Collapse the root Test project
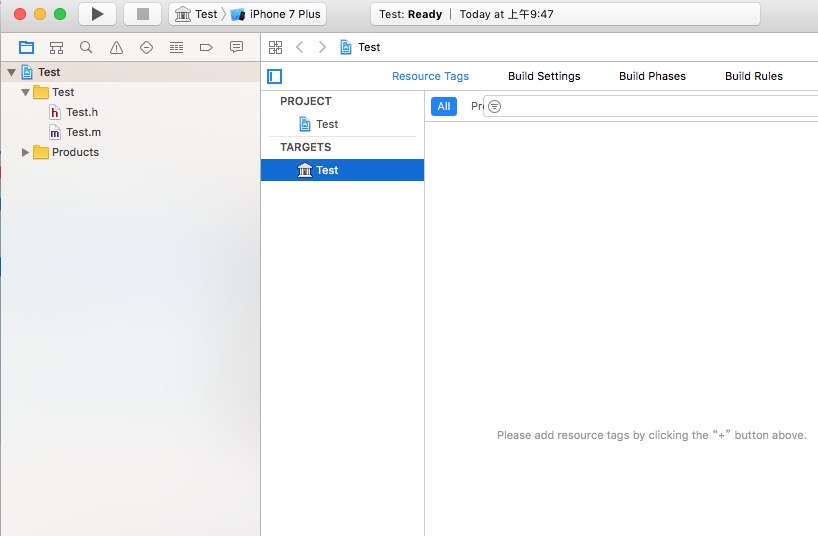The width and height of the screenshot is (818, 536). click(11, 73)
